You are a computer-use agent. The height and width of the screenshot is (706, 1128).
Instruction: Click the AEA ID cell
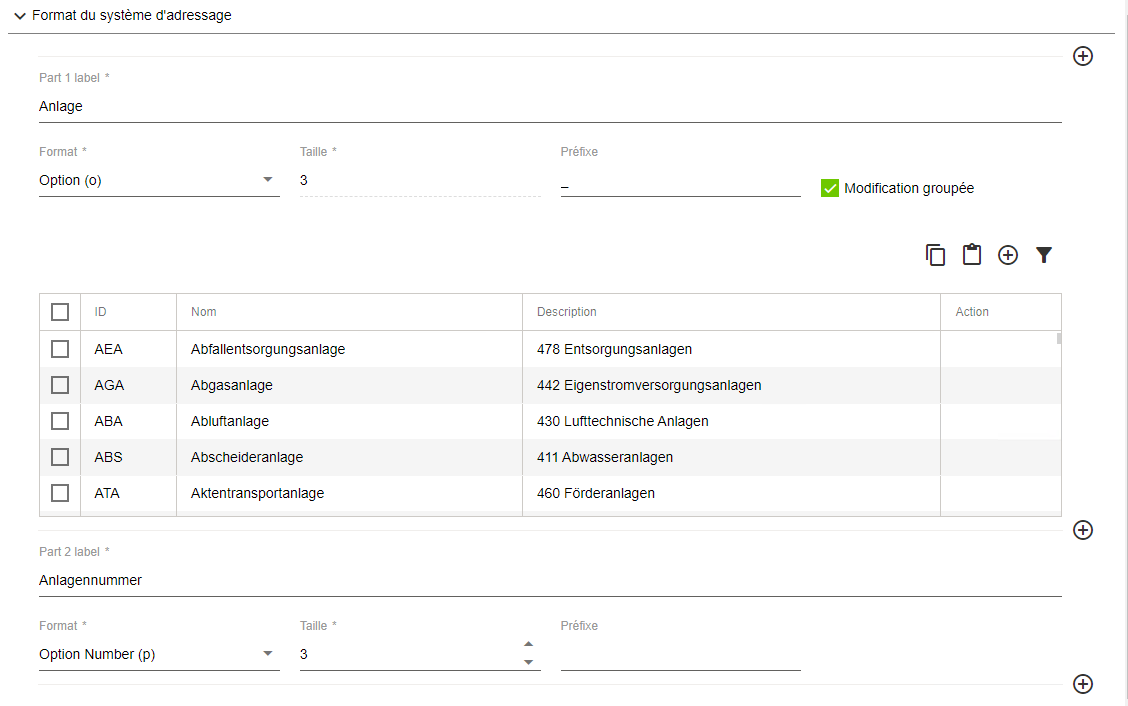tap(129, 349)
